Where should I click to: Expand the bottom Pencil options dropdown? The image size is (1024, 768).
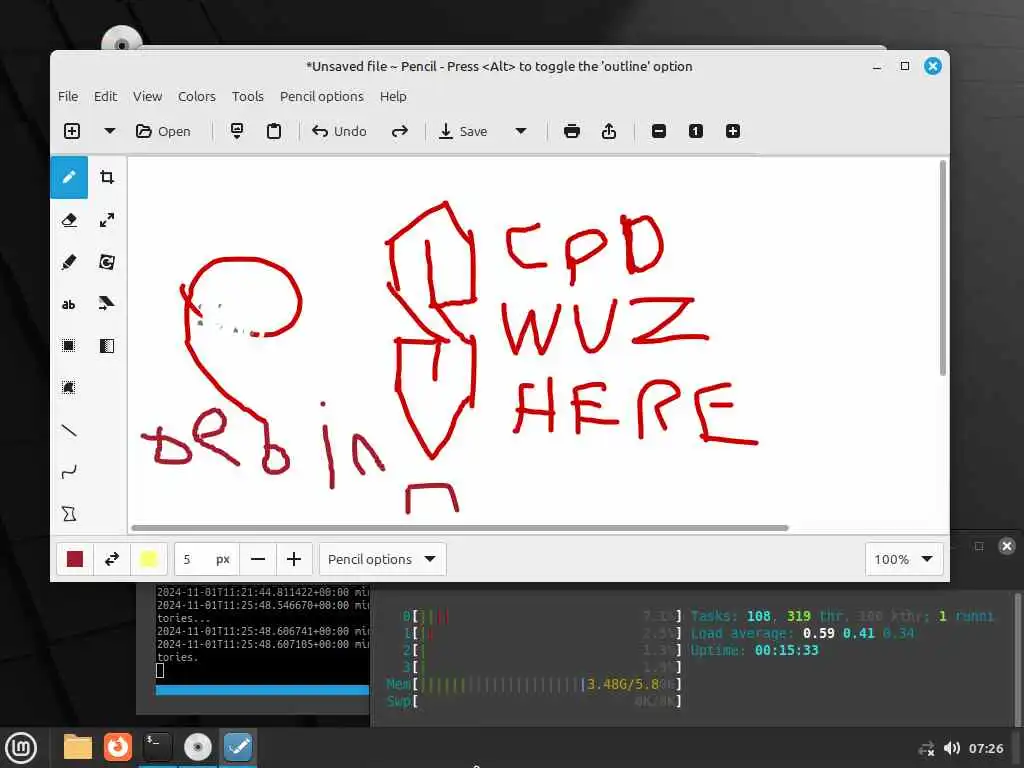coord(382,559)
